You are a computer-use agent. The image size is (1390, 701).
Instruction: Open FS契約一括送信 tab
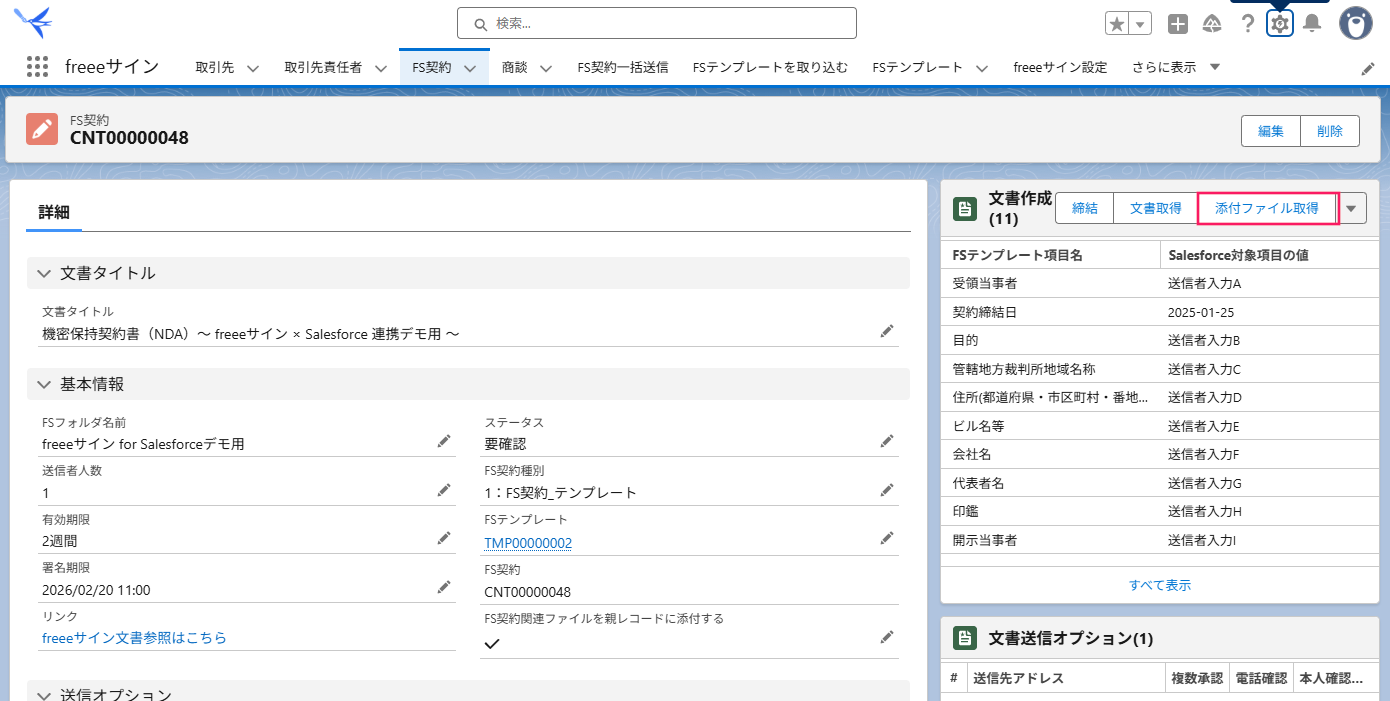point(623,67)
